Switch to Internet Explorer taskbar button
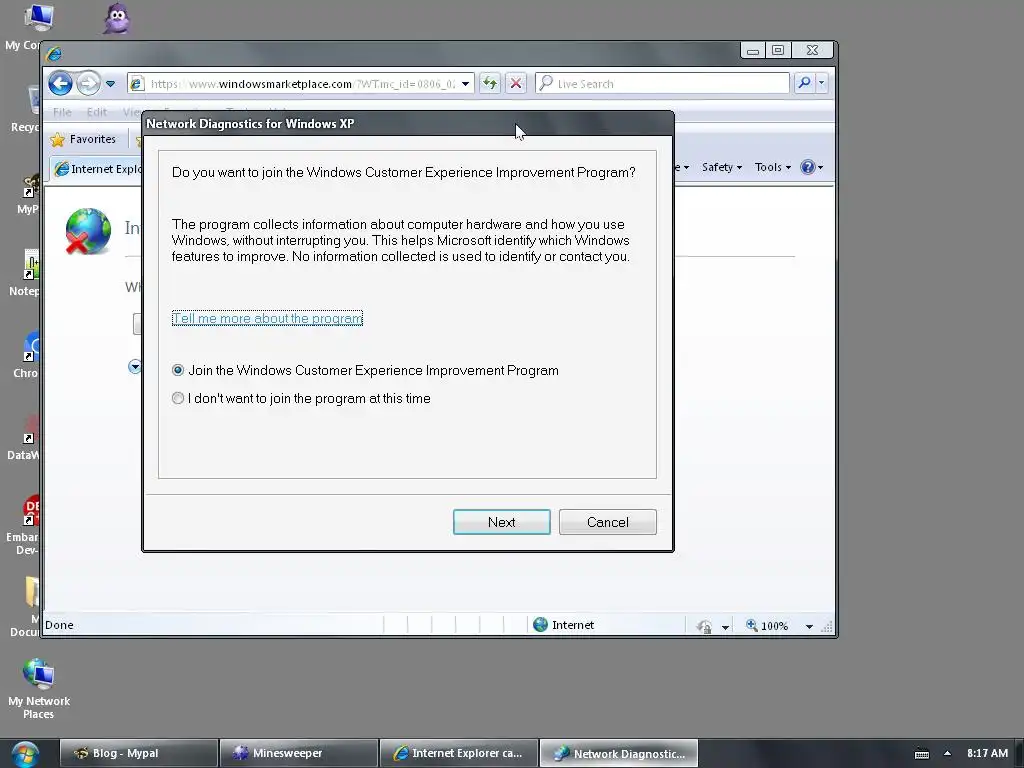The width and height of the screenshot is (1024, 768). tap(459, 753)
